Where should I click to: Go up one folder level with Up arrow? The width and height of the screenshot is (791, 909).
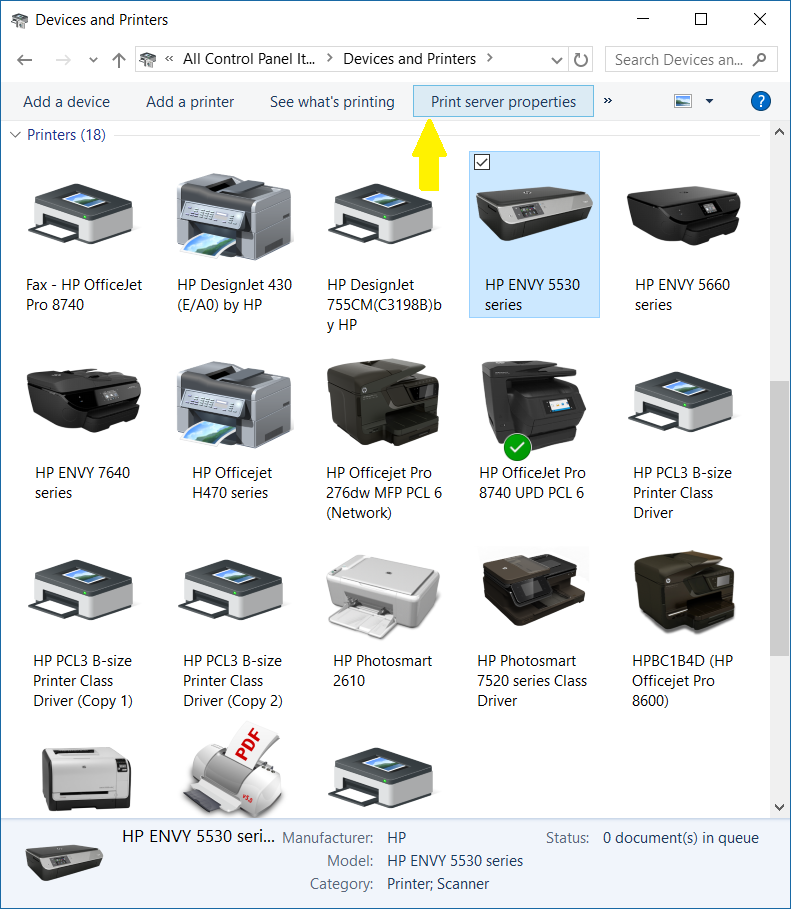119,60
